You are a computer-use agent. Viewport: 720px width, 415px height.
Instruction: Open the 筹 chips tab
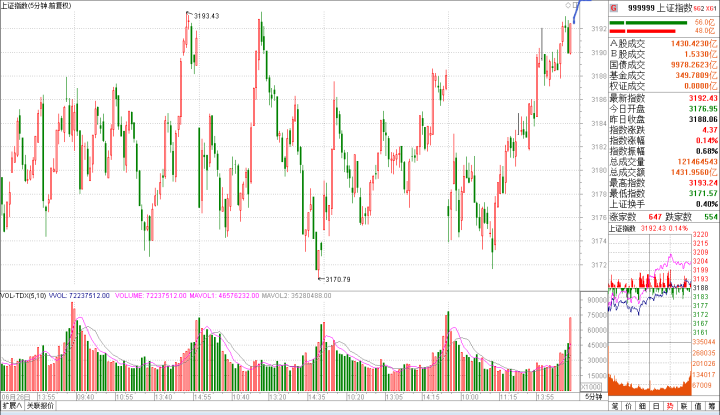pyautogui.click(x=712, y=408)
